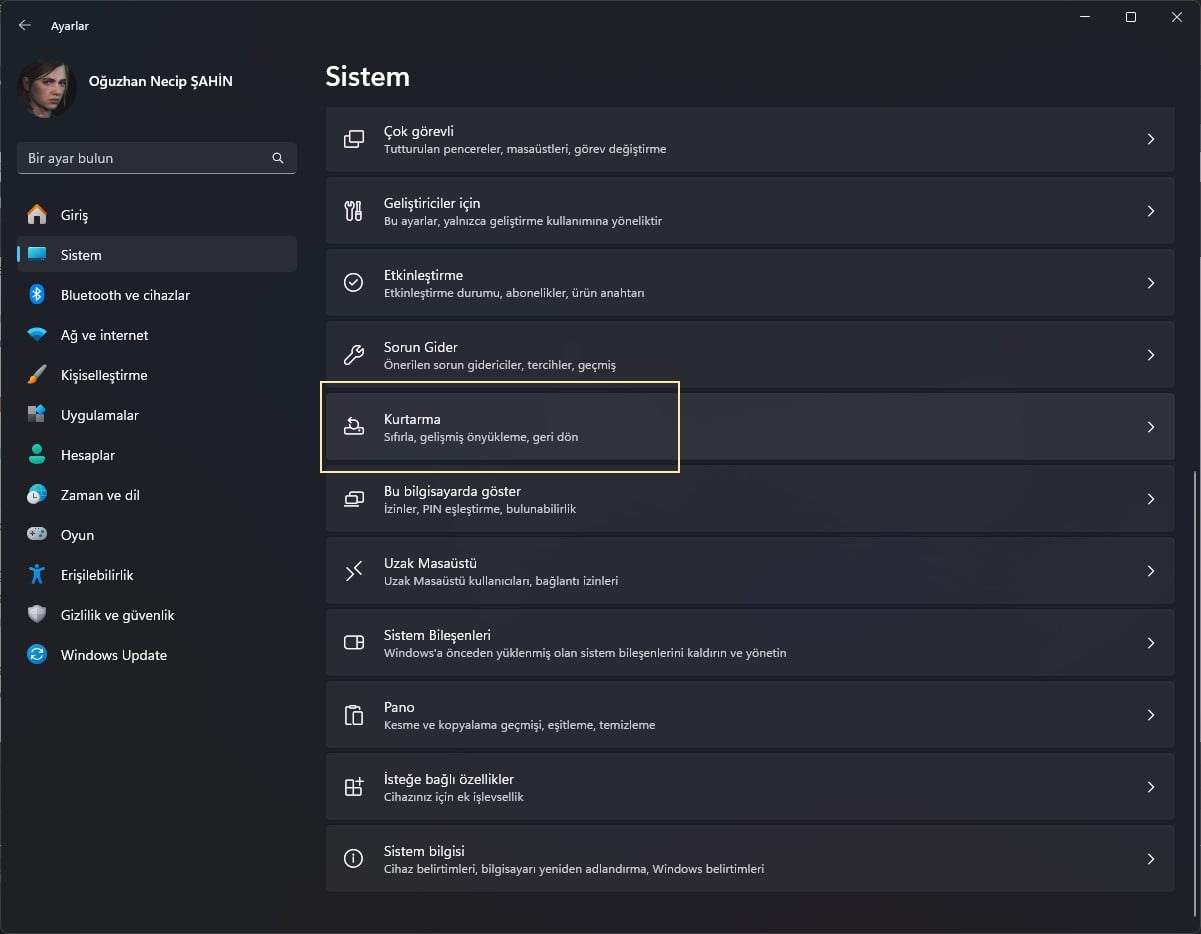
Task: Click the Bir ayar bulun search box
Action: [145, 158]
